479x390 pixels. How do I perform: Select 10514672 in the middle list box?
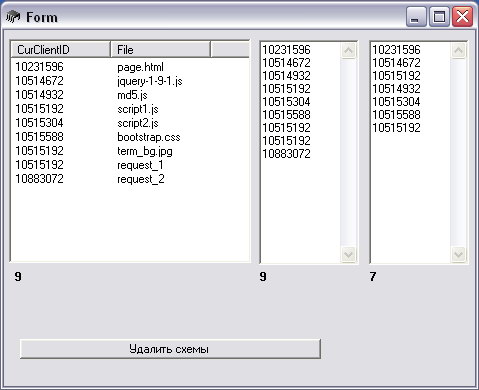(286, 63)
